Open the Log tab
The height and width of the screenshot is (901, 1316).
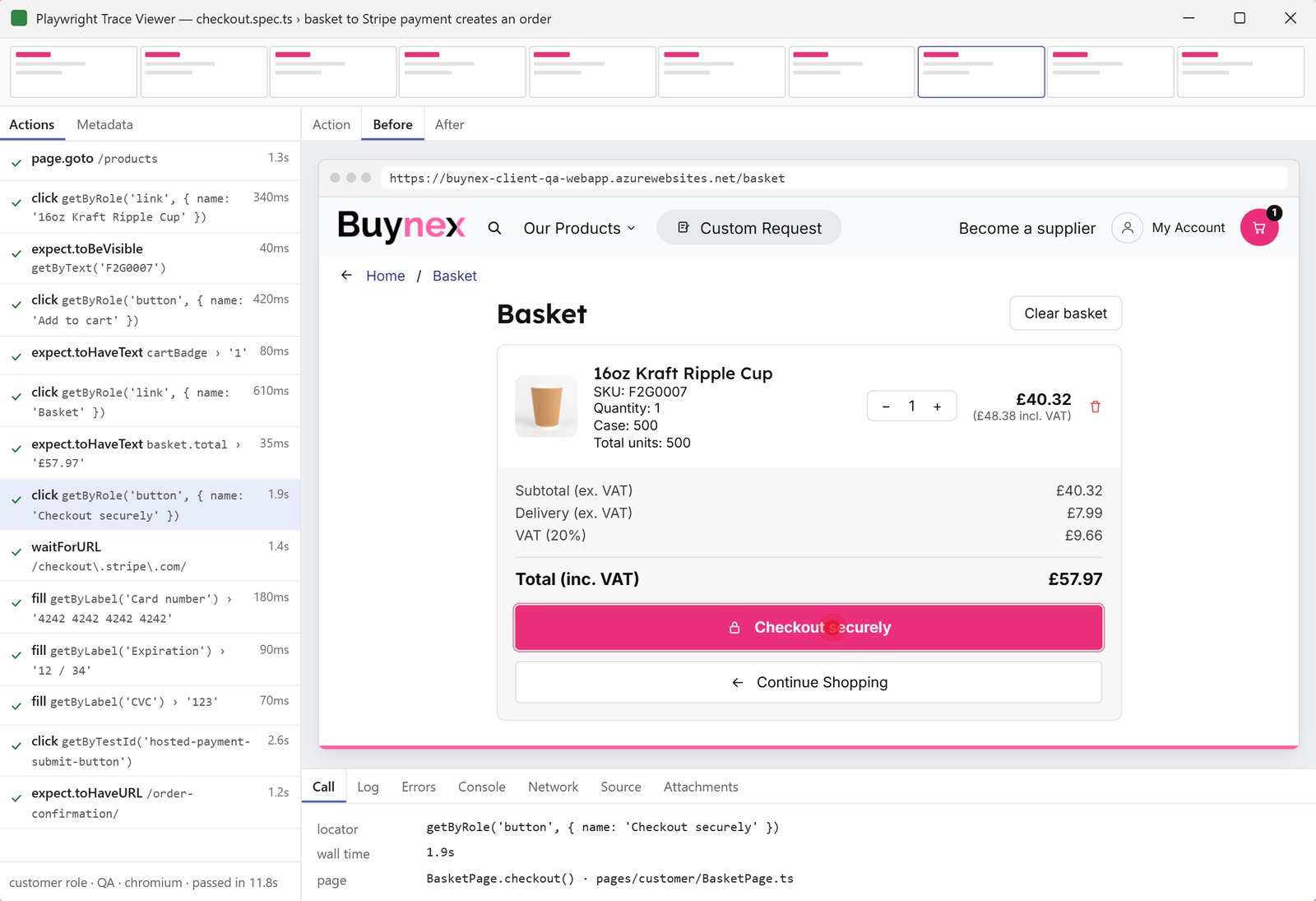click(x=368, y=787)
